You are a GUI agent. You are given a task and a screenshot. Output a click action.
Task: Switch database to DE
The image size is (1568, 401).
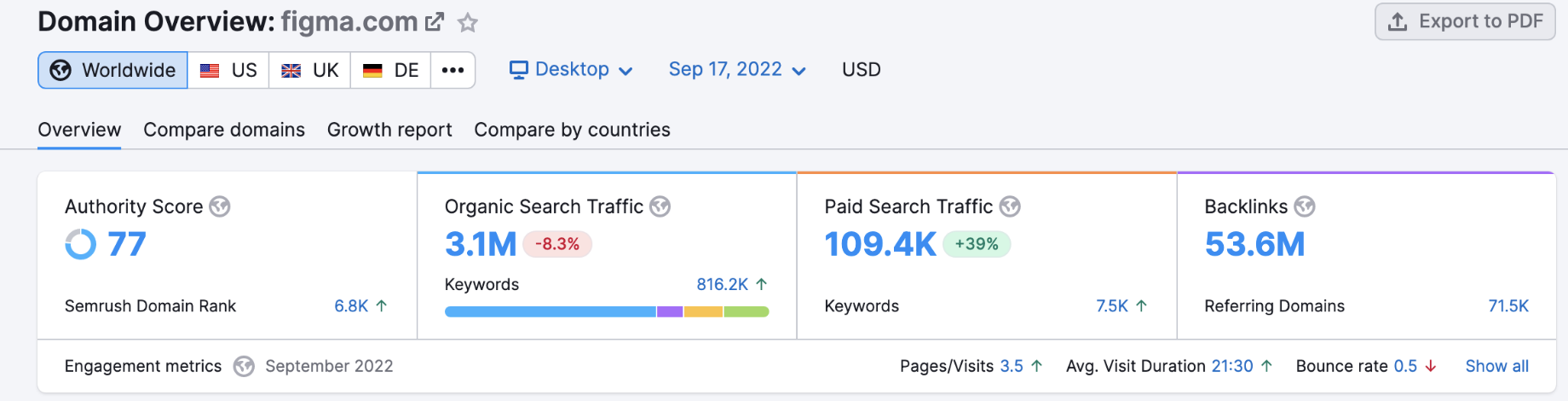(x=391, y=70)
